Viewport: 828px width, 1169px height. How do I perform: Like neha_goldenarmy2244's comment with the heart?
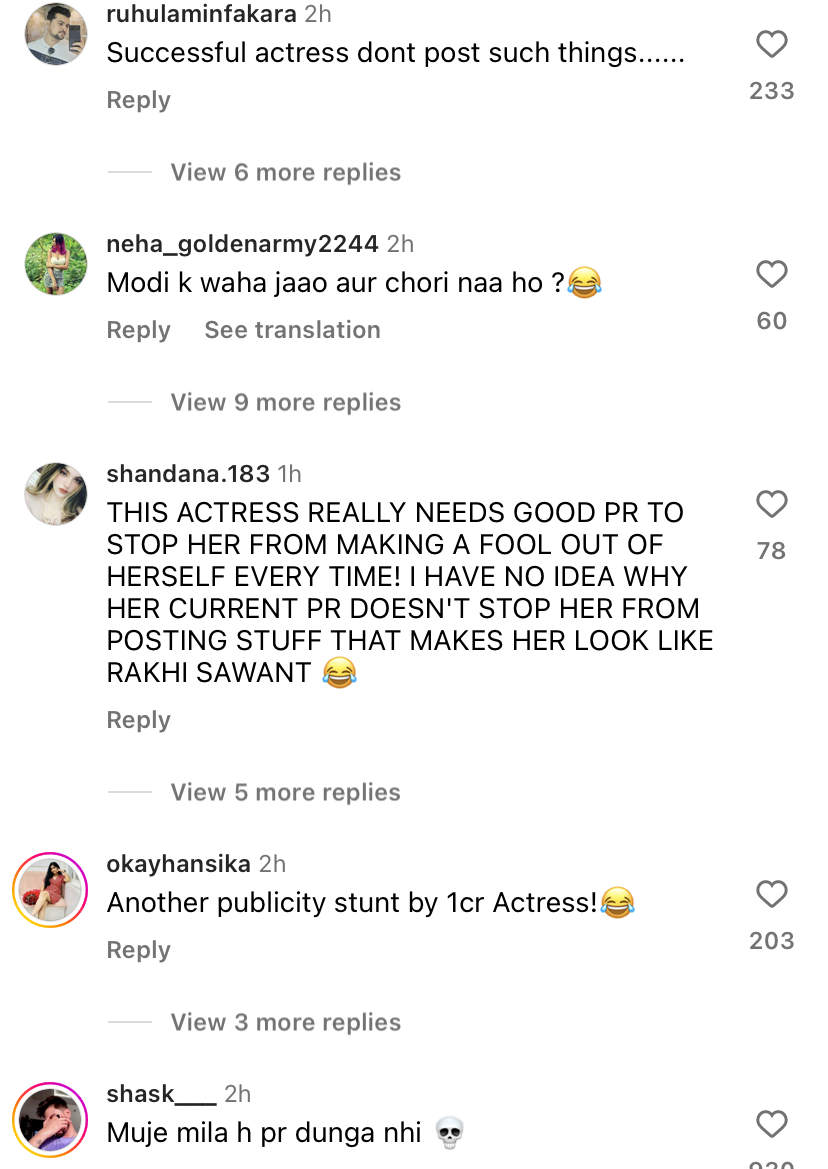(771, 274)
